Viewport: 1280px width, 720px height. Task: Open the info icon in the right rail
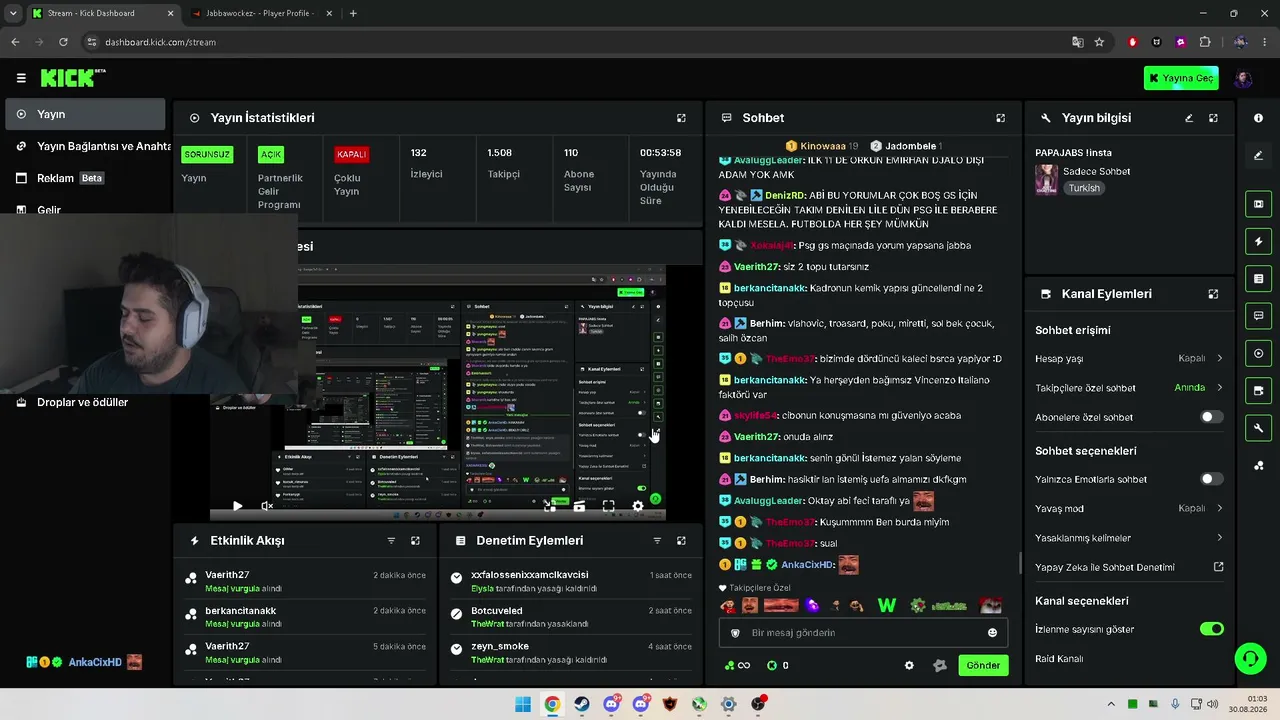tap(1258, 118)
